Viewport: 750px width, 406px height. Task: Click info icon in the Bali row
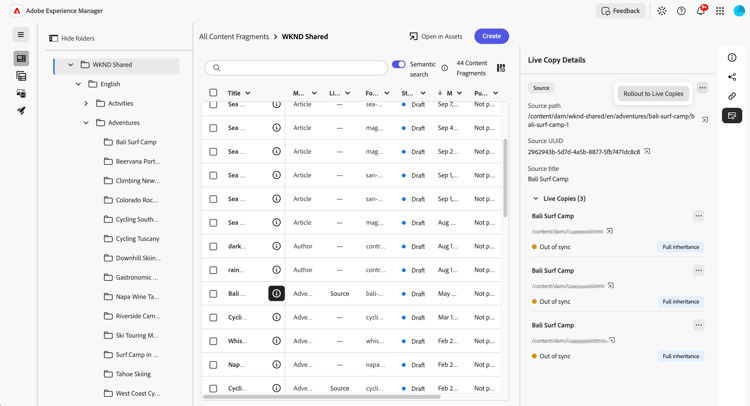(276, 294)
